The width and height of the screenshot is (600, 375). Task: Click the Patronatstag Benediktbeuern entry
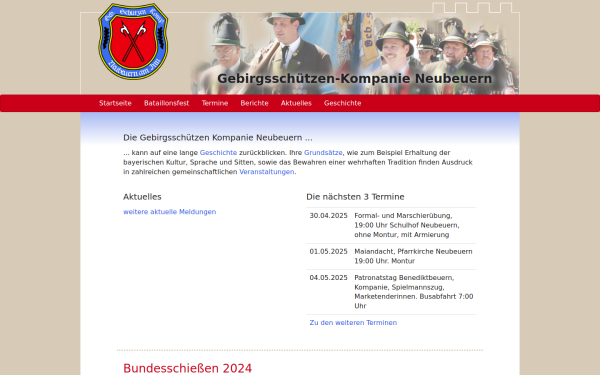point(414,292)
